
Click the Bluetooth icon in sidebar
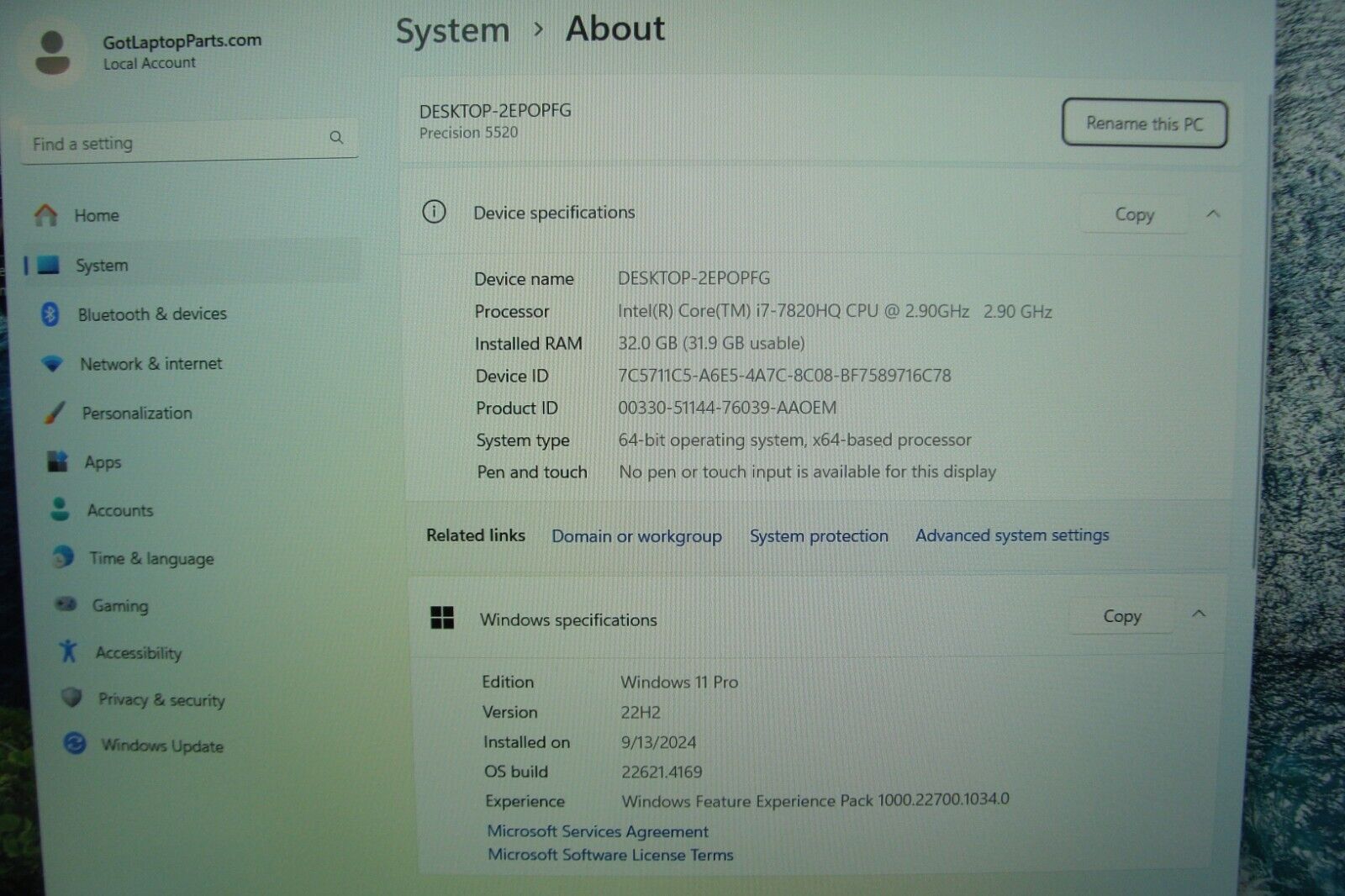click(x=50, y=314)
